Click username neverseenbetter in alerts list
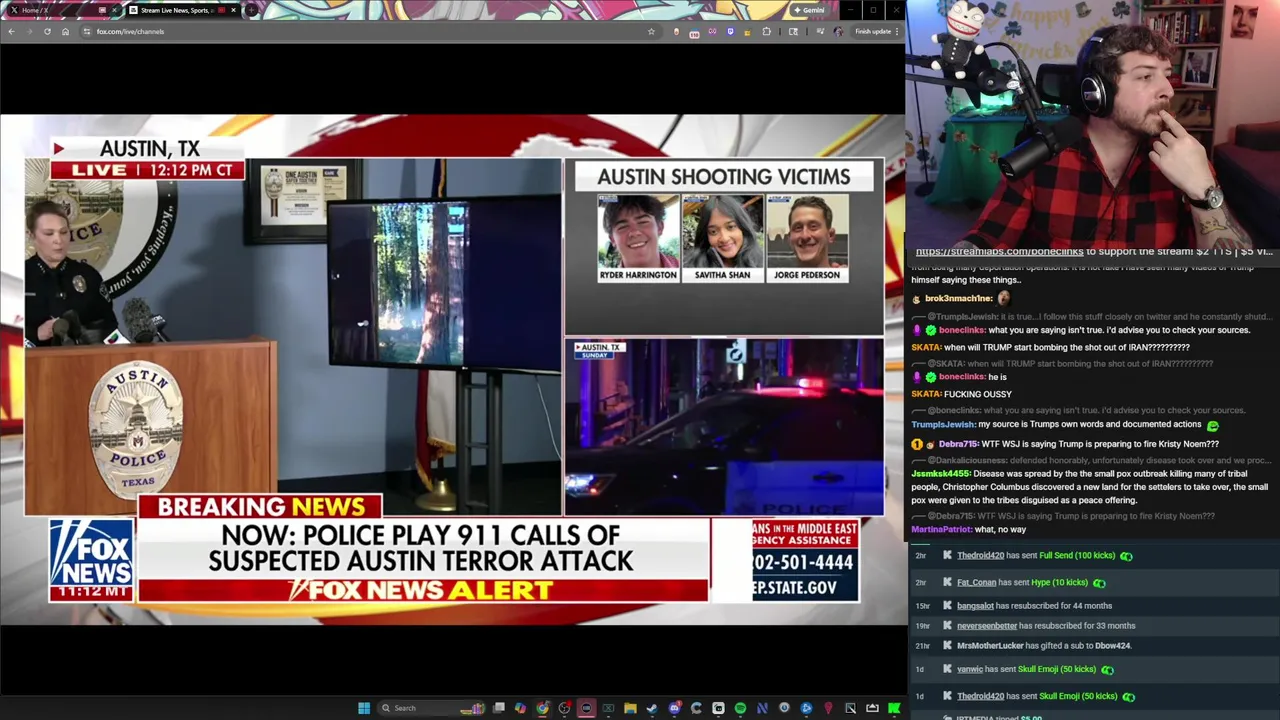 (987, 626)
